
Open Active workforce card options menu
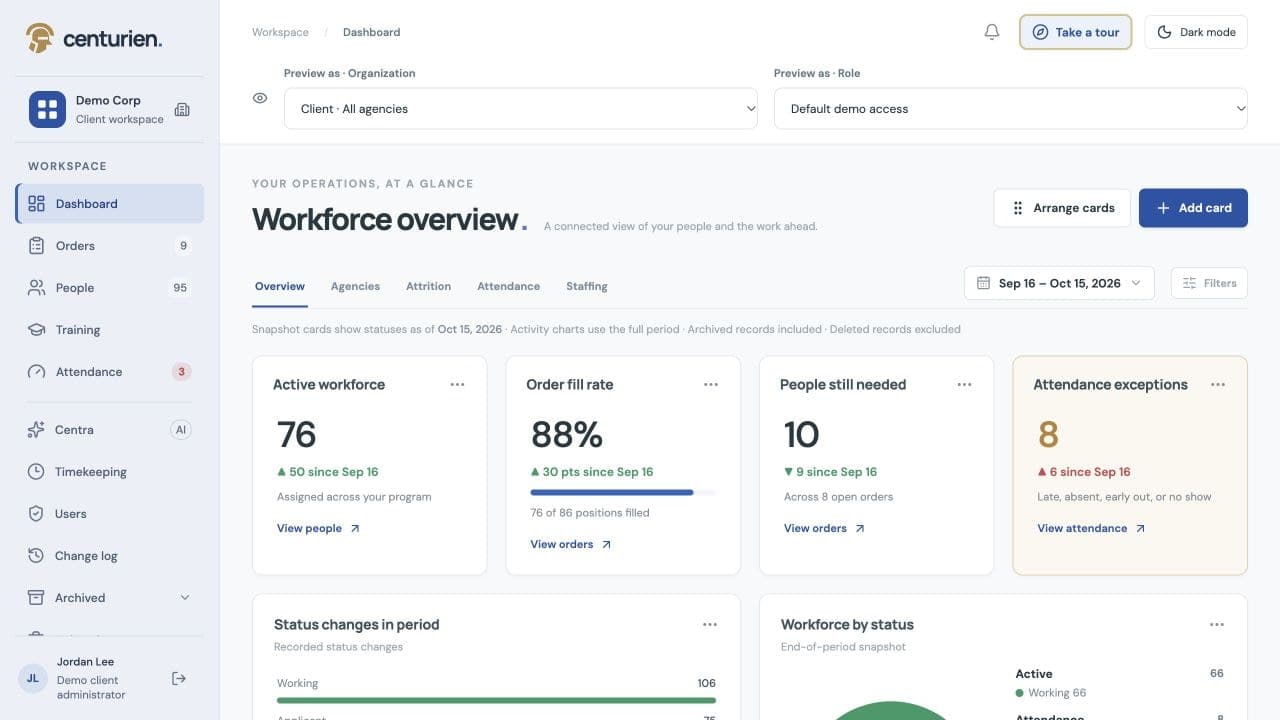[x=457, y=385]
